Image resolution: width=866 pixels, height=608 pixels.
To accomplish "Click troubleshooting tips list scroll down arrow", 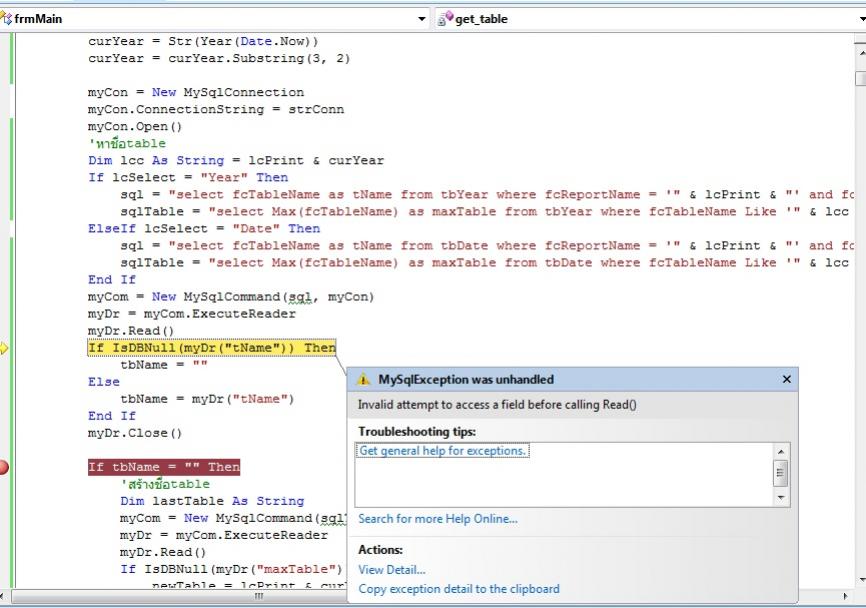I will (781, 498).
